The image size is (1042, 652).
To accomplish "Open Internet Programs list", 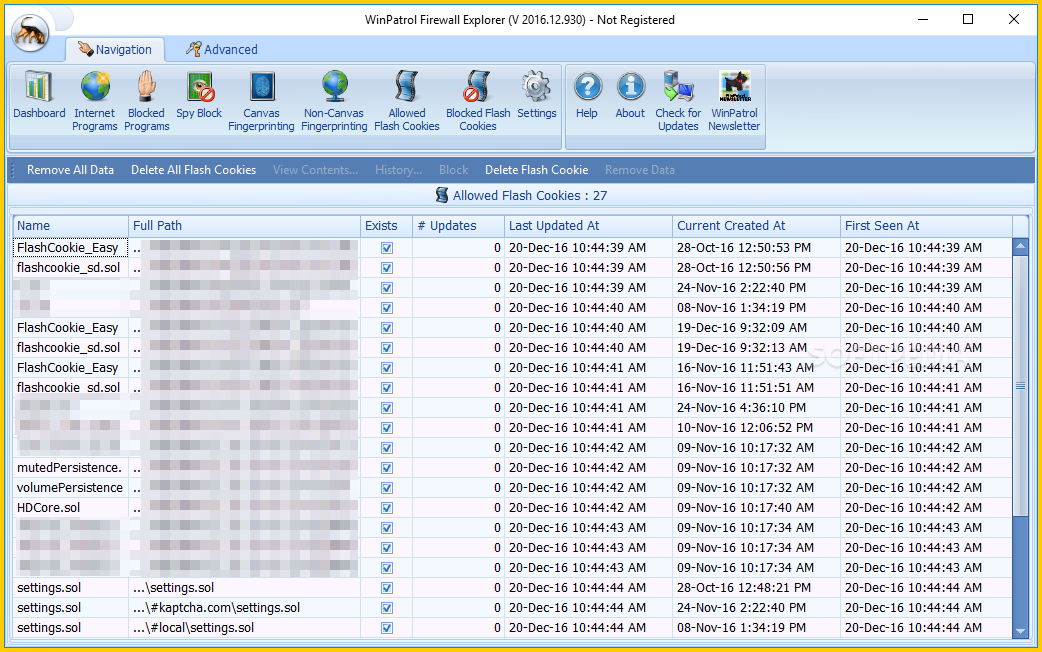I will coord(94,101).
